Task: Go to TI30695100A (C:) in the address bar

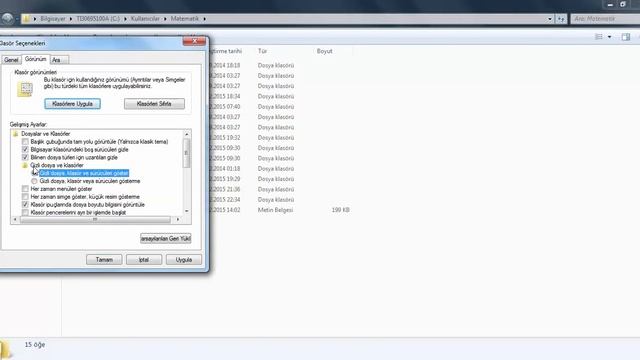Action: tap(98, 19)
